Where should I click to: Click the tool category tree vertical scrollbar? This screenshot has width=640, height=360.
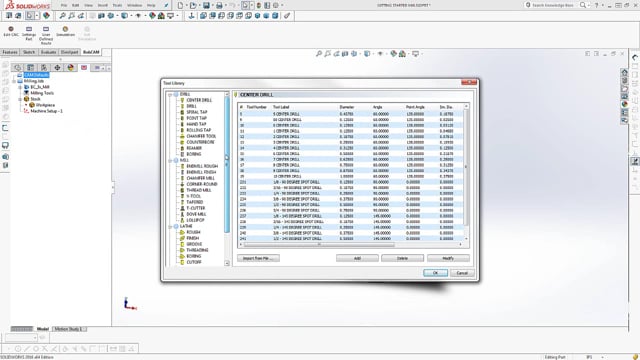pyautogui.click(x=227, y=165)
